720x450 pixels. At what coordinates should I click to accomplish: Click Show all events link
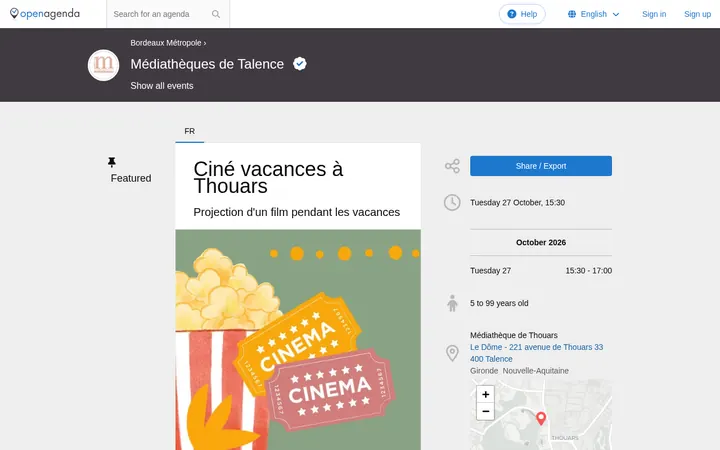162,86
